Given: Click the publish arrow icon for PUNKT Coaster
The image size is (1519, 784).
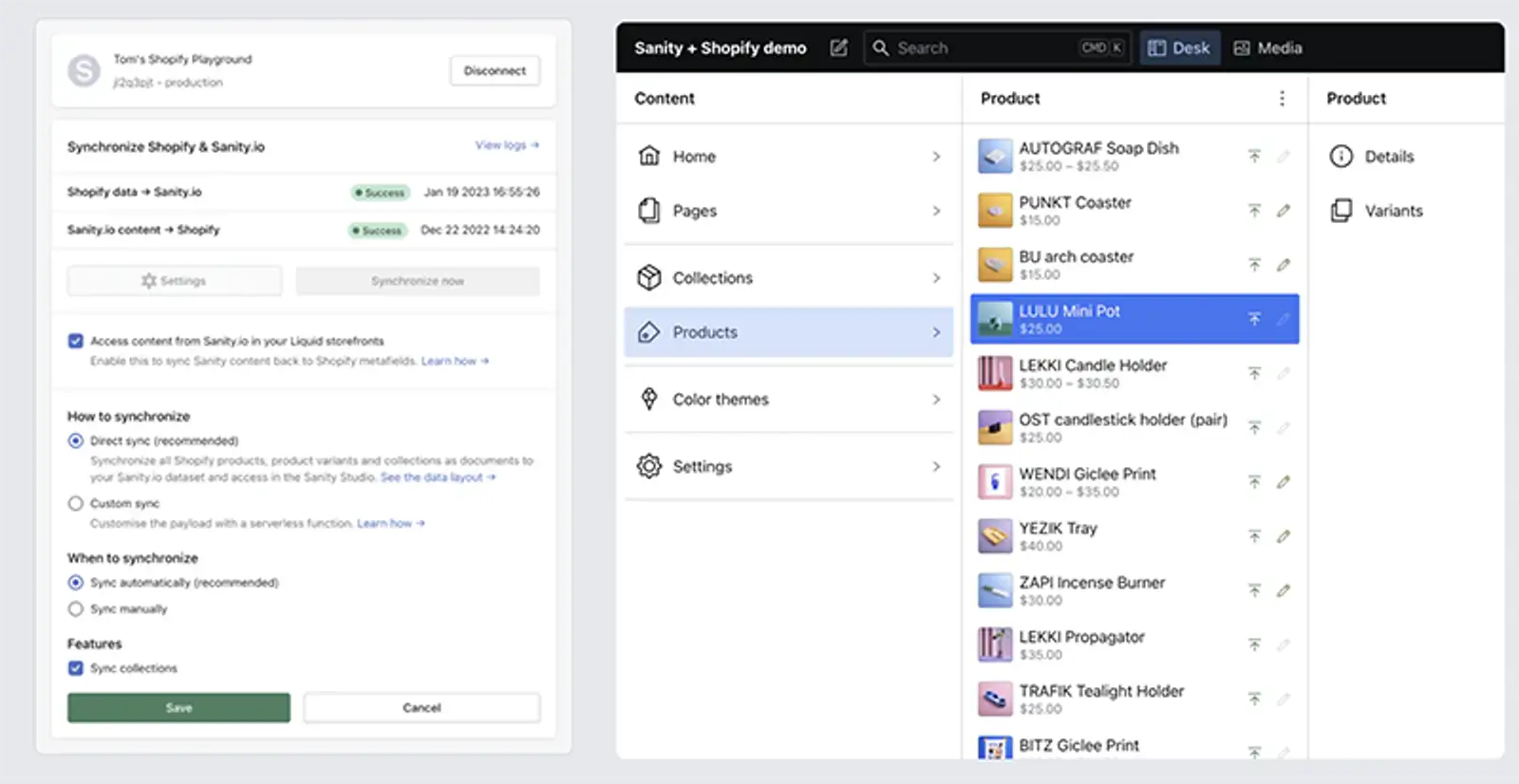Looking at the screenshot, I should coord(1254,210).
